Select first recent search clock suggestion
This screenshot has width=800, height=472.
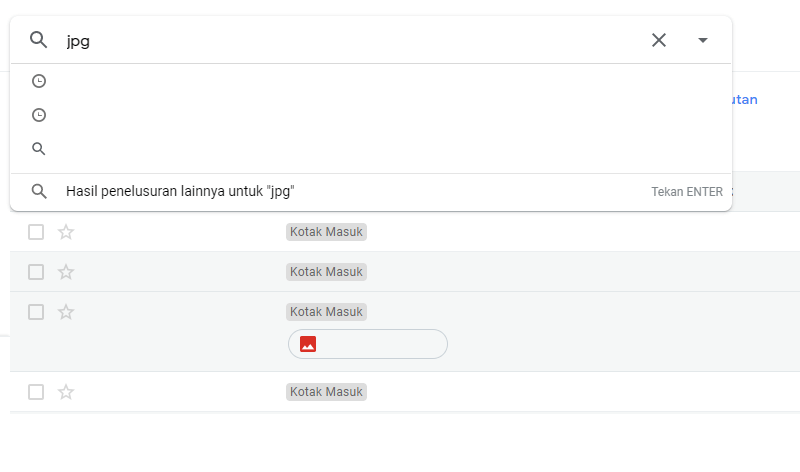tap(371, 81)
